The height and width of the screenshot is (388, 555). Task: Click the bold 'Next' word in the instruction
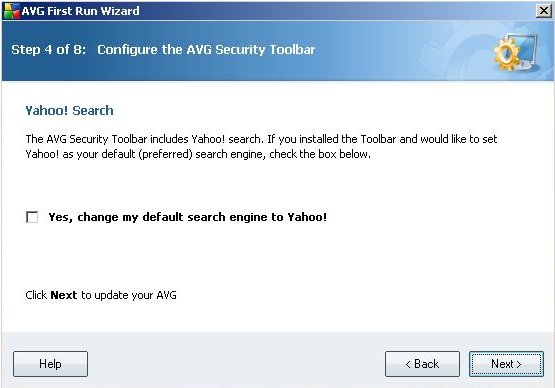pos(64,295)
